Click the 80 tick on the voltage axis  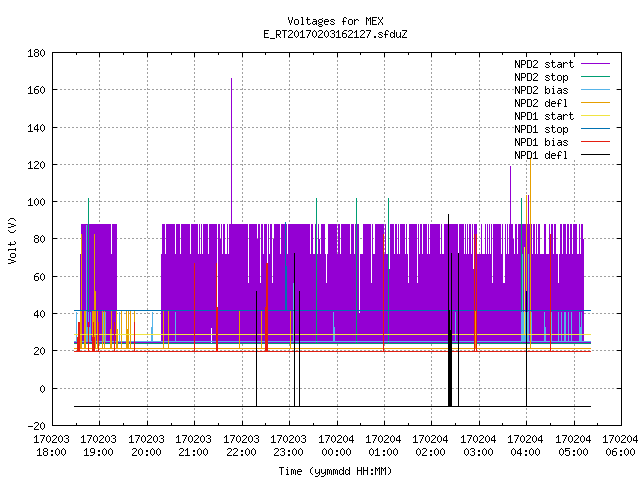click(x=39, y=239)
